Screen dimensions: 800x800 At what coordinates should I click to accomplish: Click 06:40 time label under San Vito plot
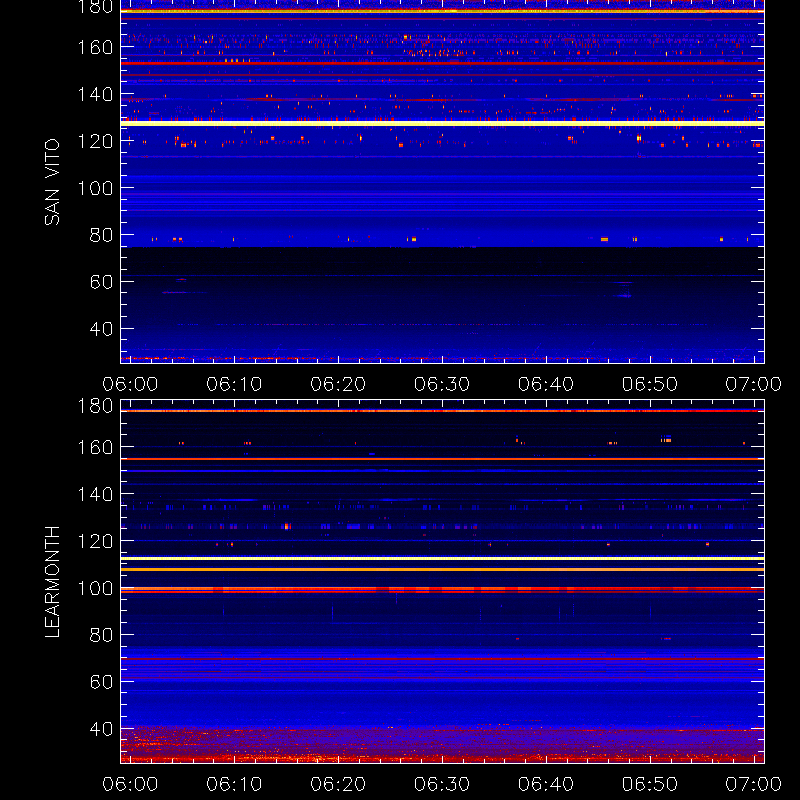(x=546, y=384)
